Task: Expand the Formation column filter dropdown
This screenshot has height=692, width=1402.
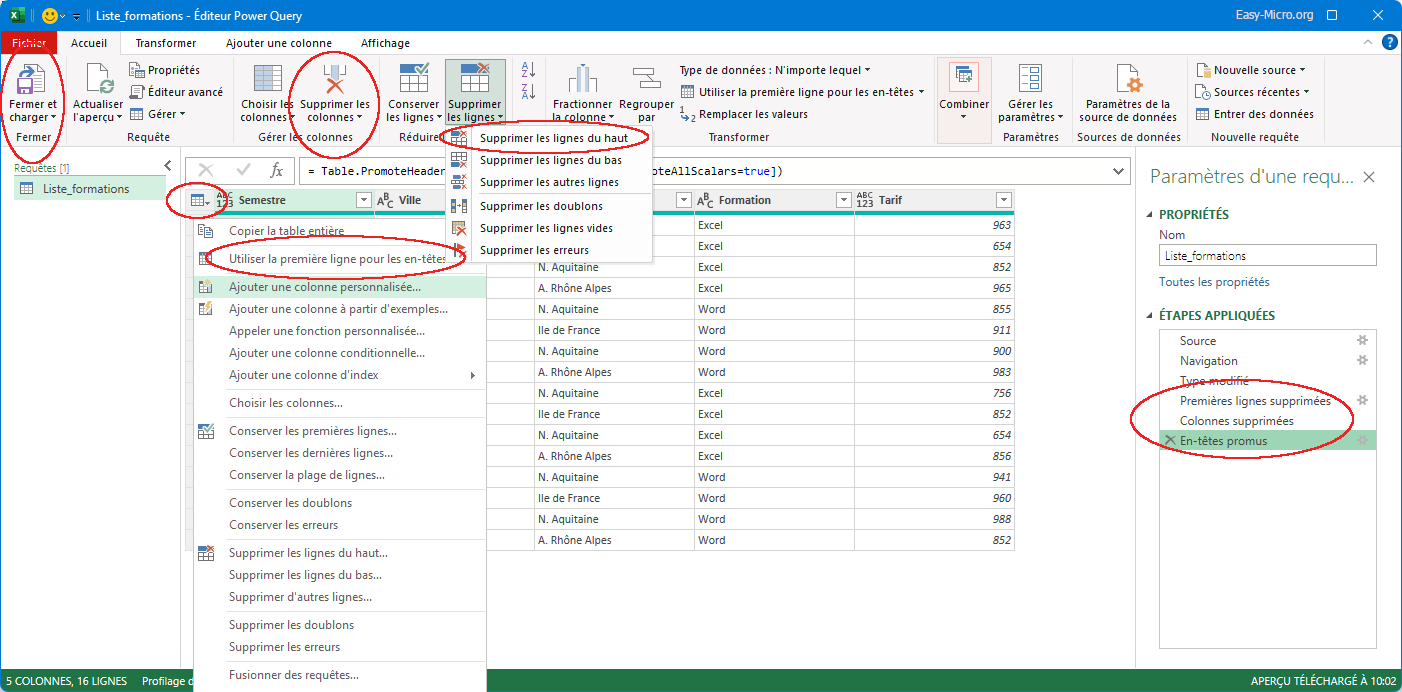Action: (843, 200)
